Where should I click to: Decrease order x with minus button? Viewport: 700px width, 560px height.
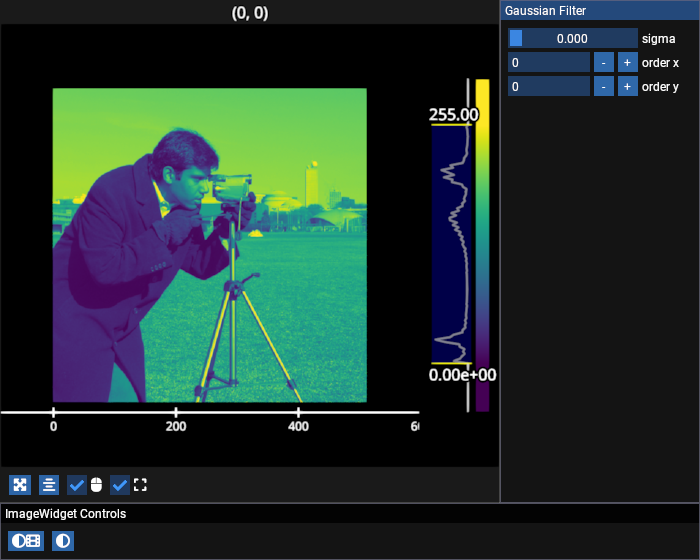point(604,63)
